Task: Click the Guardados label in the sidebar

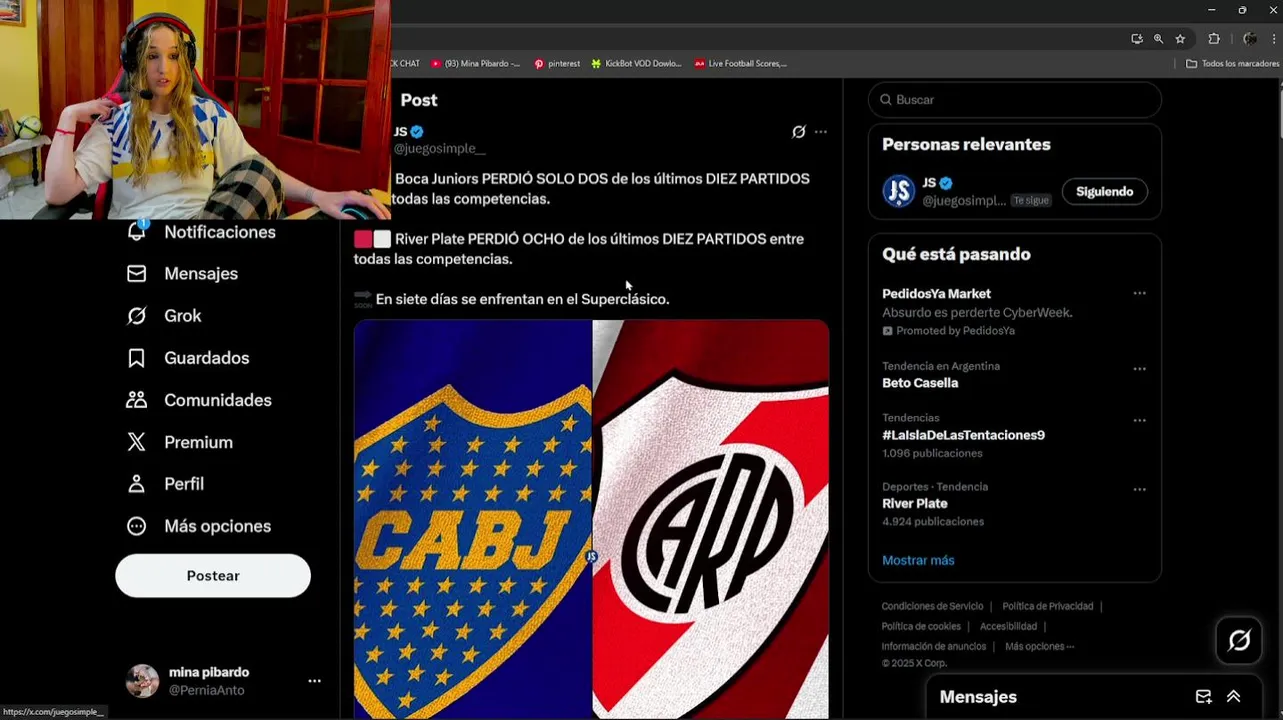Action: pos(207,358)
